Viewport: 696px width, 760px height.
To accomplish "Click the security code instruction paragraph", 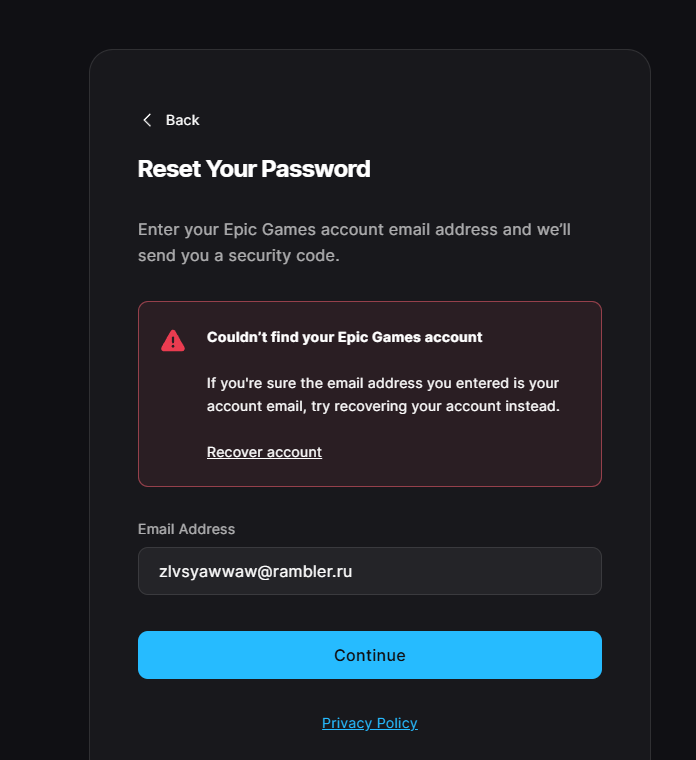I will pos(354,242).
